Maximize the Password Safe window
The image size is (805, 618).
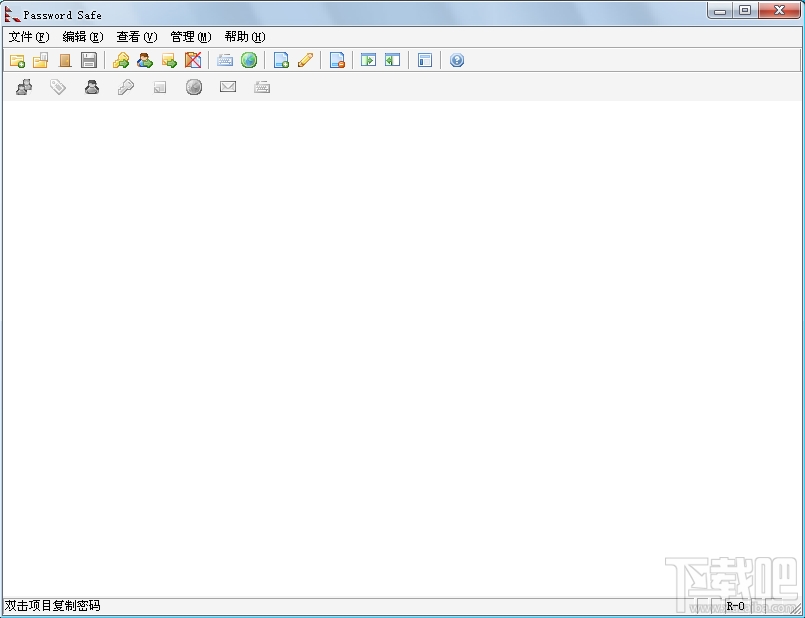tap(745, 11)
